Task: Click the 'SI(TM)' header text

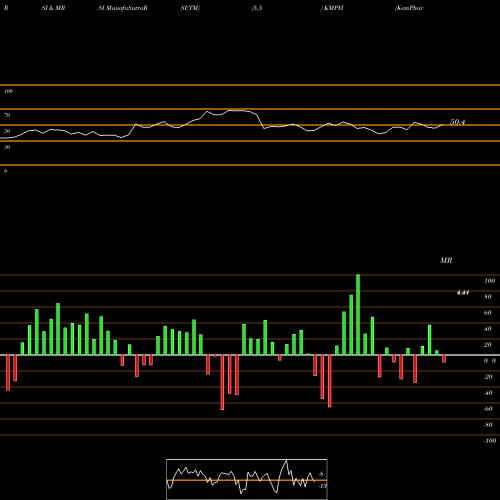Action: pyautogui.click(x=190, y=8)
